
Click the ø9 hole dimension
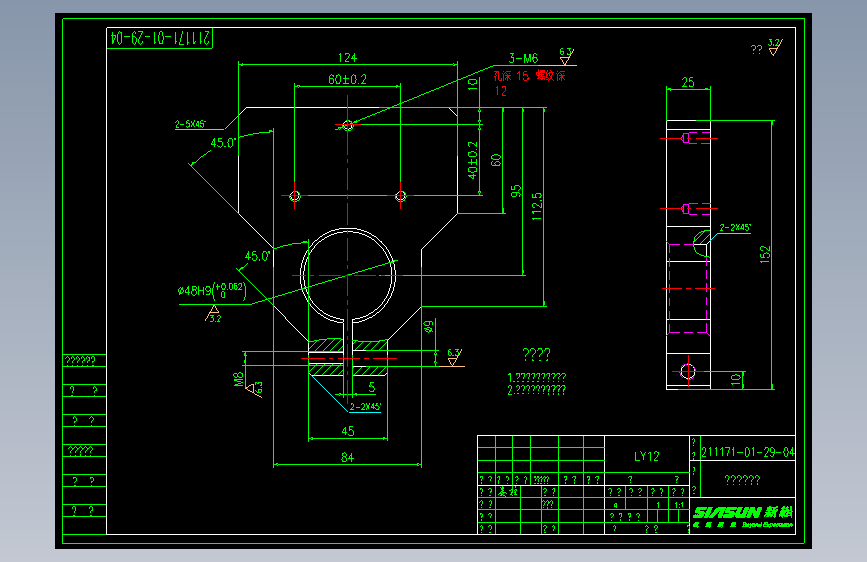click(x=429, y=327)
